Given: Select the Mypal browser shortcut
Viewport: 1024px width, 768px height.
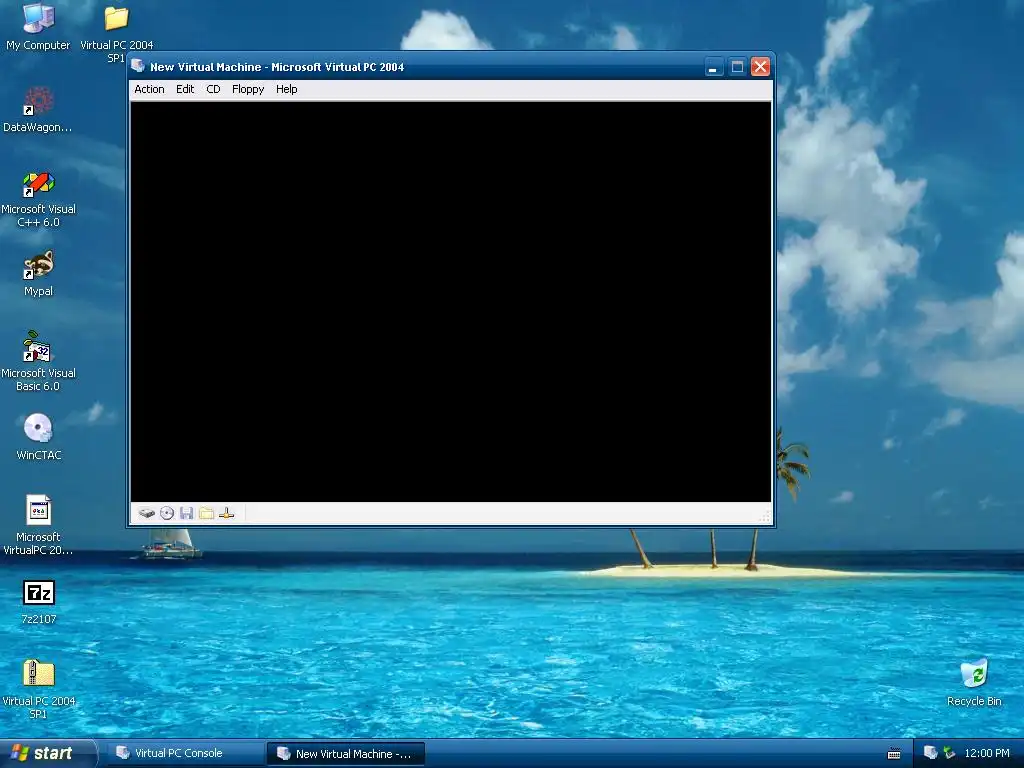Looking at the screenshot, I should [x=38, y=274].
